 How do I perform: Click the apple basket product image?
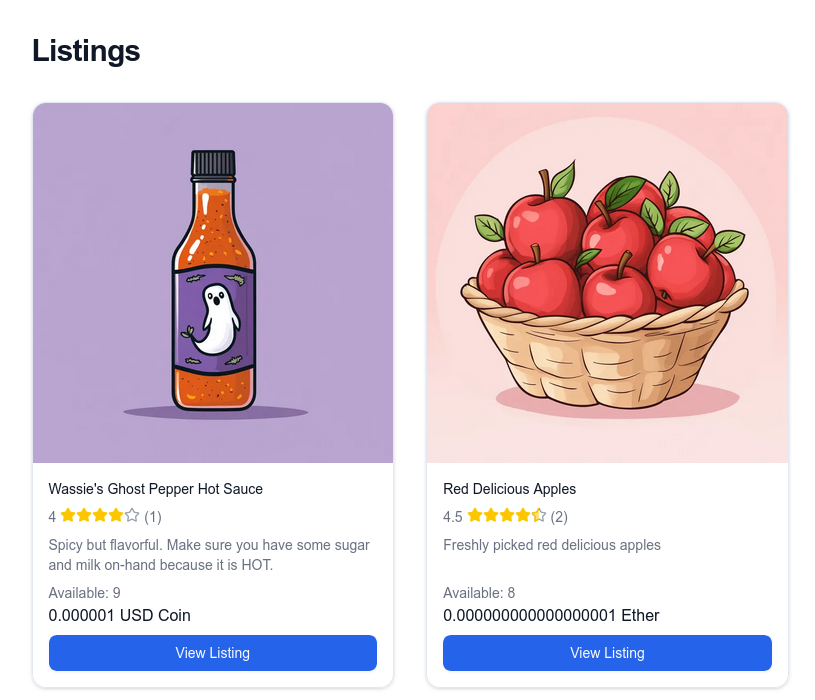pos(606,283)
